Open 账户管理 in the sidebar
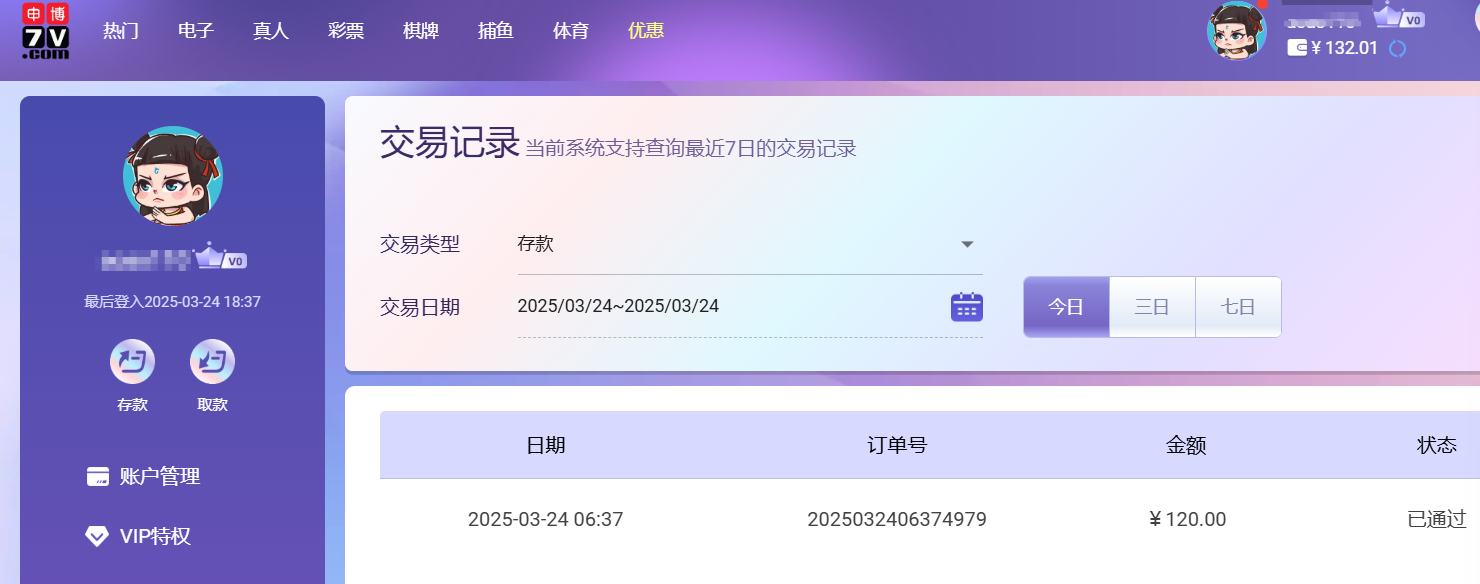1480x584 pixels. point(159,477)
